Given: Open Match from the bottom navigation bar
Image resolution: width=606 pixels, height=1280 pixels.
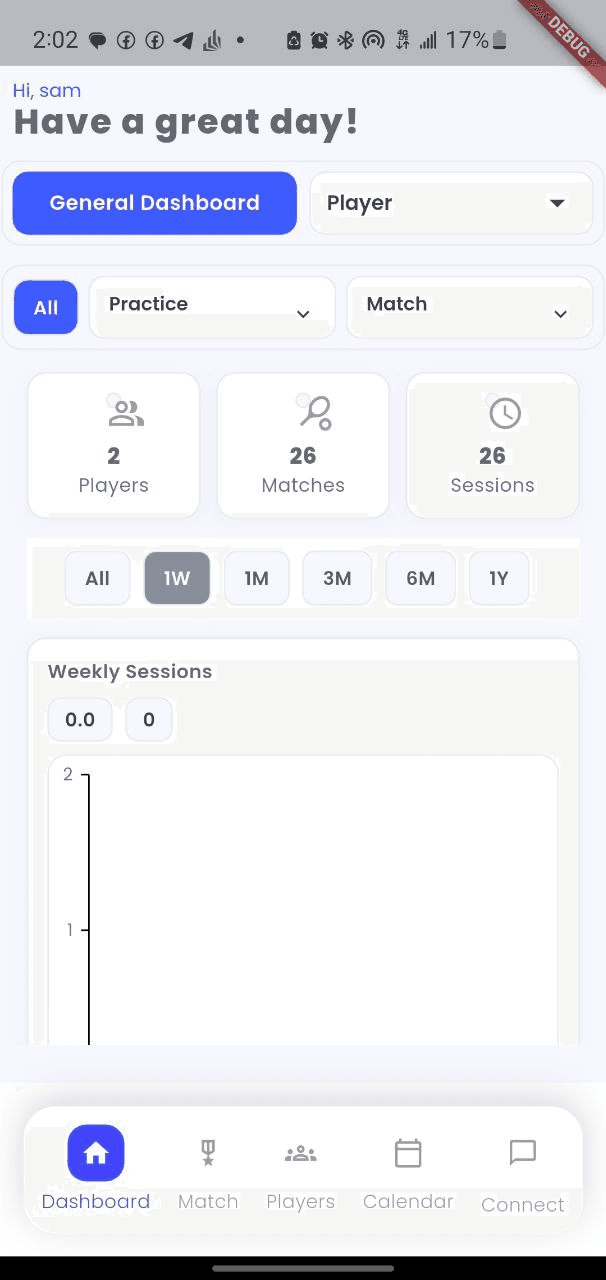Looking at the screenshot, I should (207, 1152).
